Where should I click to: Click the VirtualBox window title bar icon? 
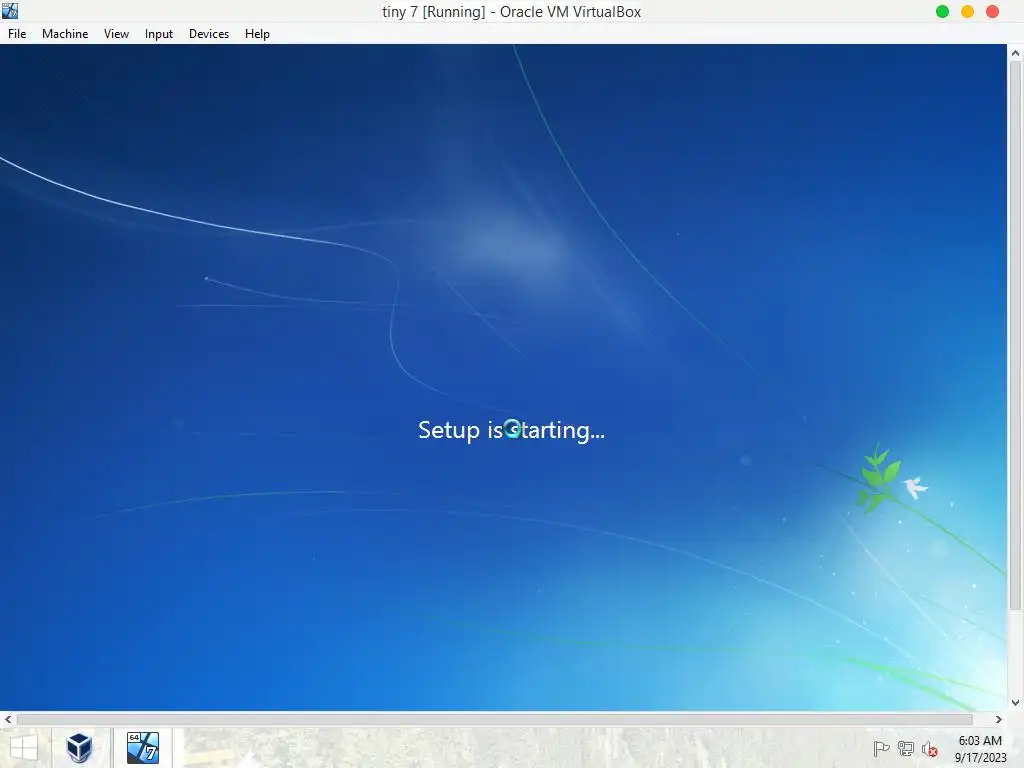10,11
